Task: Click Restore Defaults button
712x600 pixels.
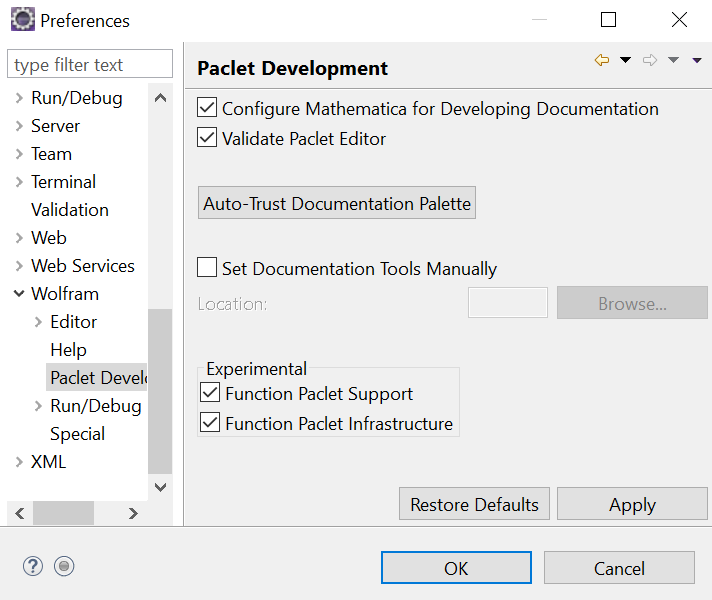Action: coord(475,504)
